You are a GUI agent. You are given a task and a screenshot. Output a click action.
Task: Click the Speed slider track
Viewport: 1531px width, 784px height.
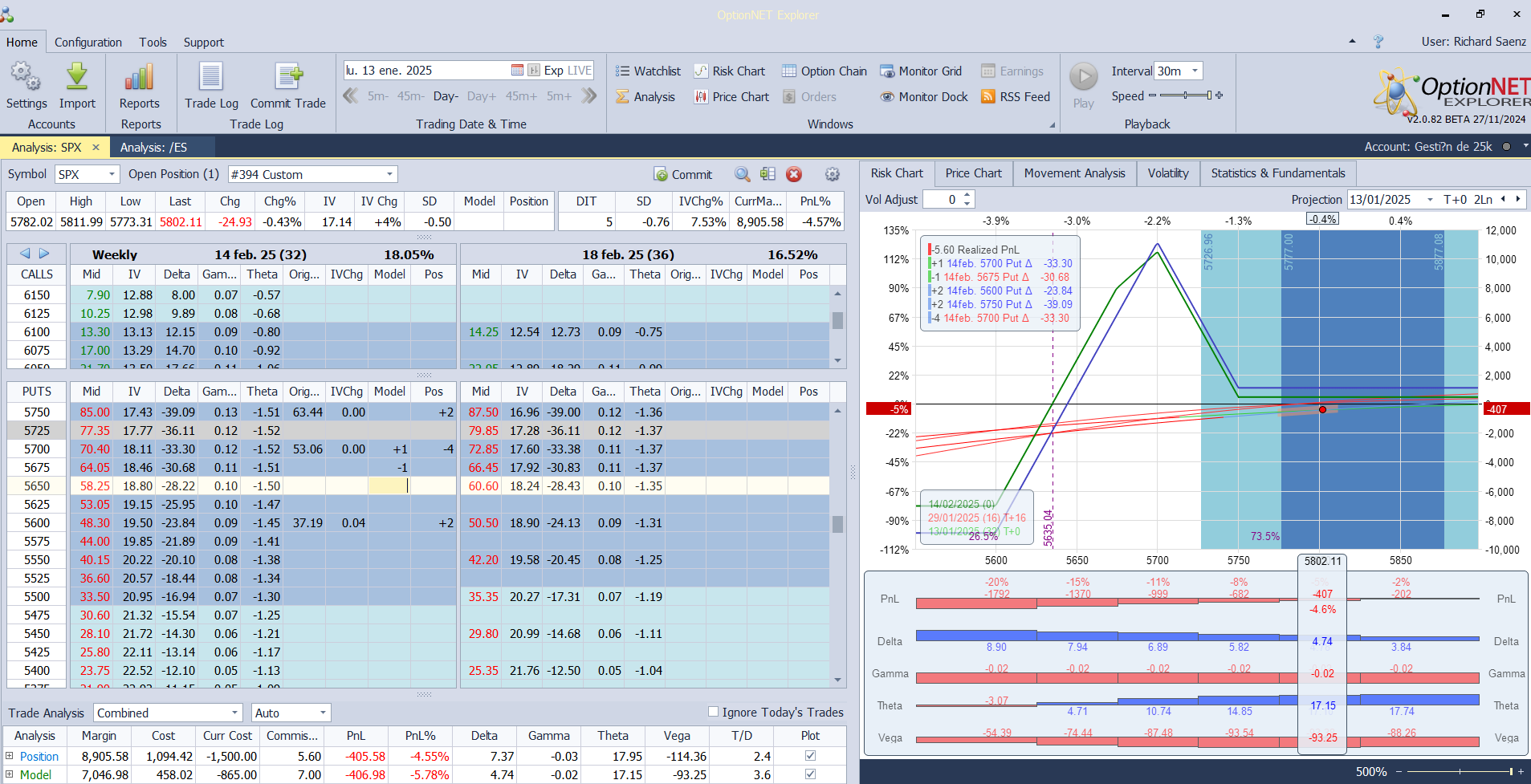1185,95
